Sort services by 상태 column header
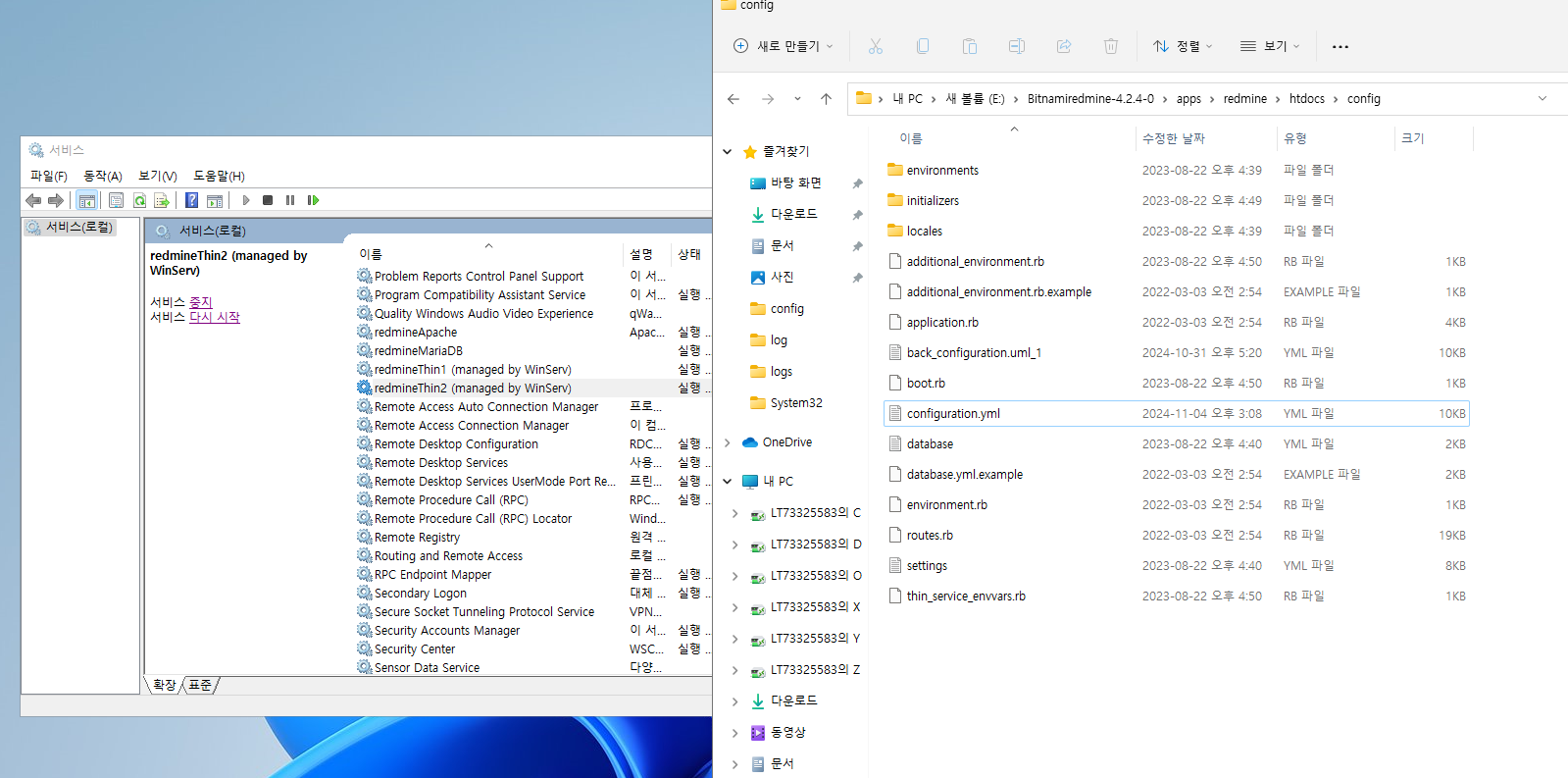 click(689, 254)
